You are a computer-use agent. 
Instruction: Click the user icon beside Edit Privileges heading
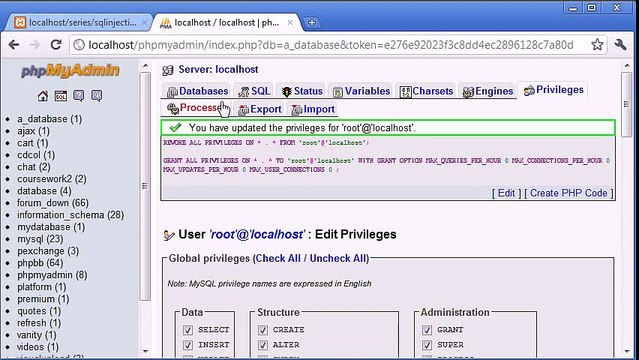[169, 235]
